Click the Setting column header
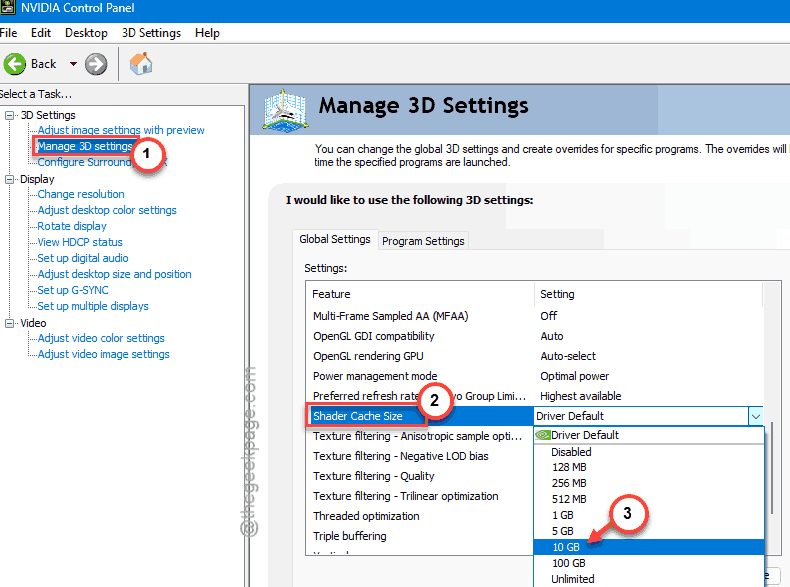Viewport: 790px width, 587px height. (x=648, y=294)
